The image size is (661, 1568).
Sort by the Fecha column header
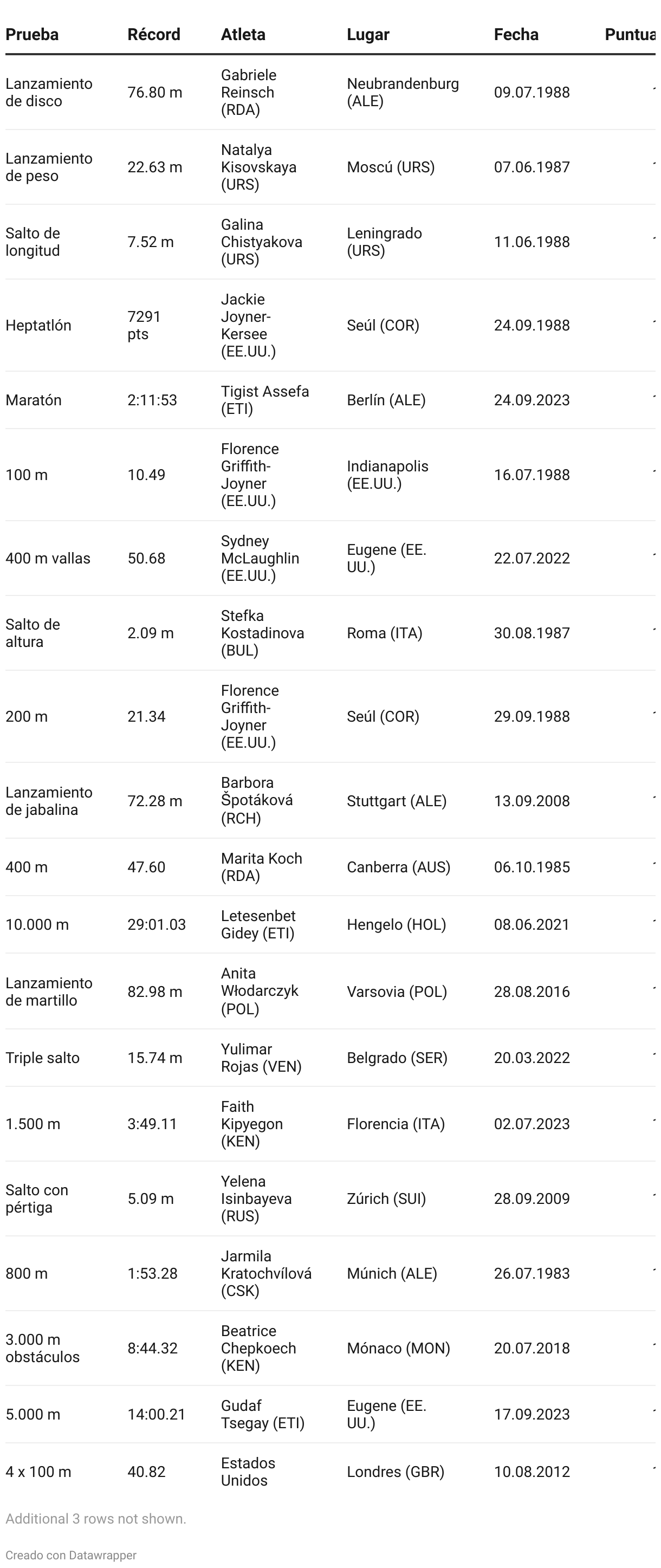(516, 35)
